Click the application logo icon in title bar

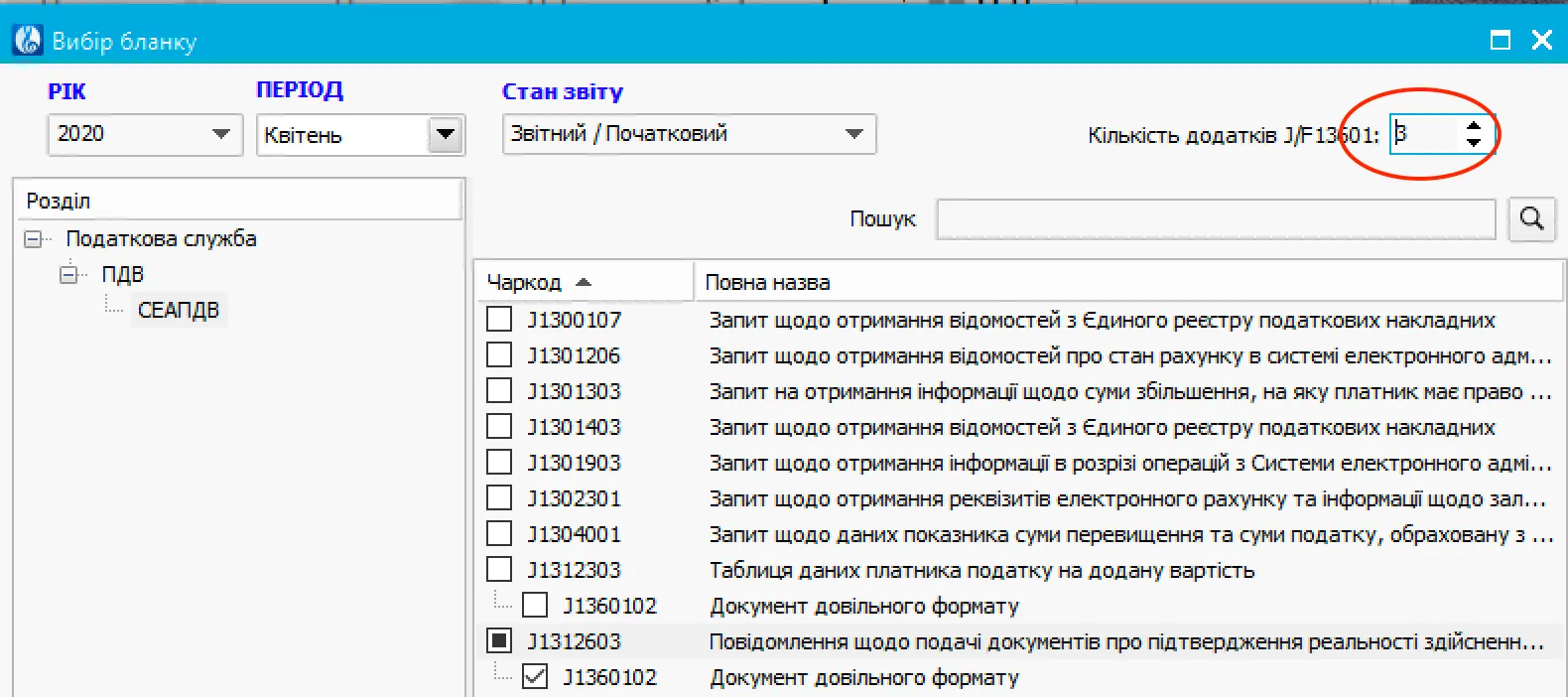coord(27,40)
